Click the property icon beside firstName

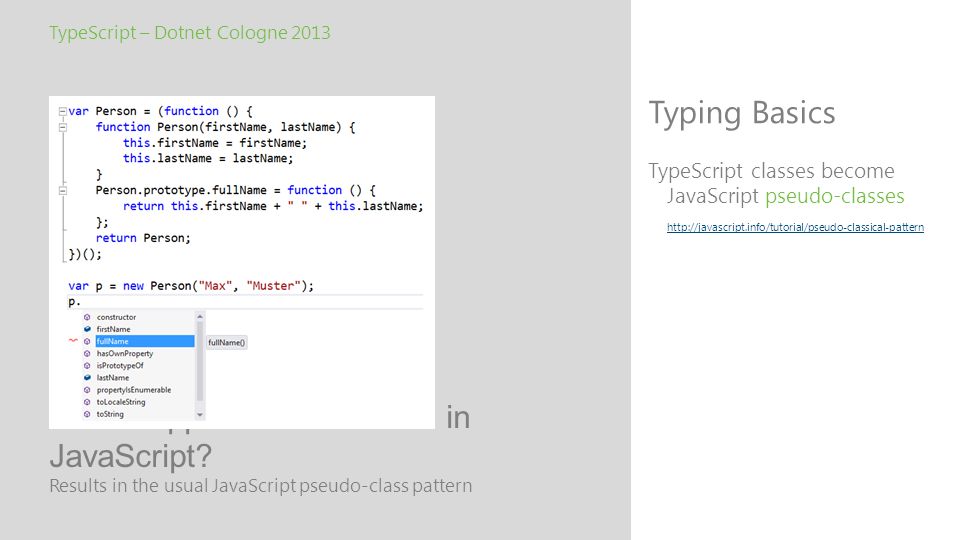[87, 329]
